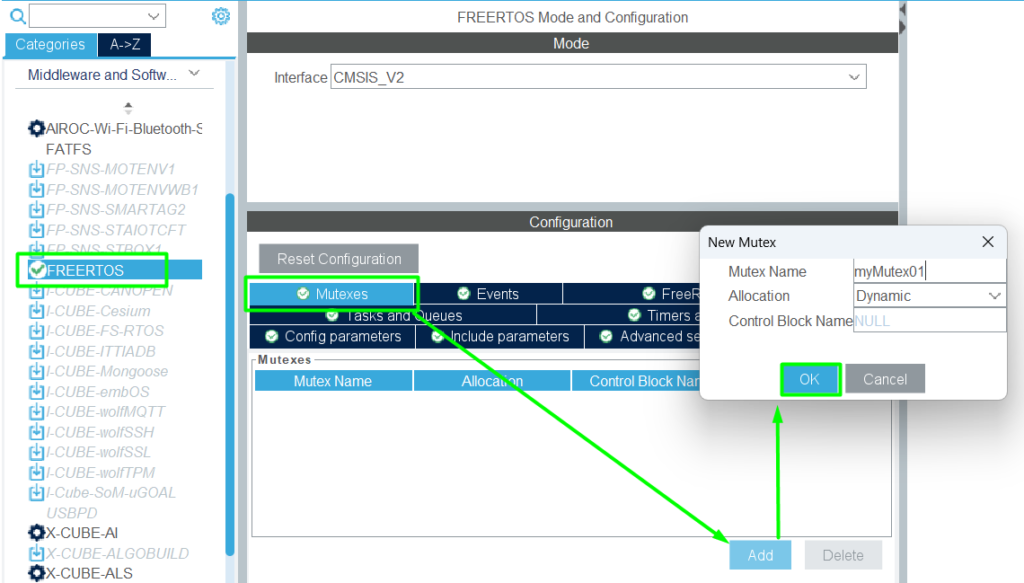Click the AIROC-Wi-Fi-Bluetooth gear icon

coord(37,128)
